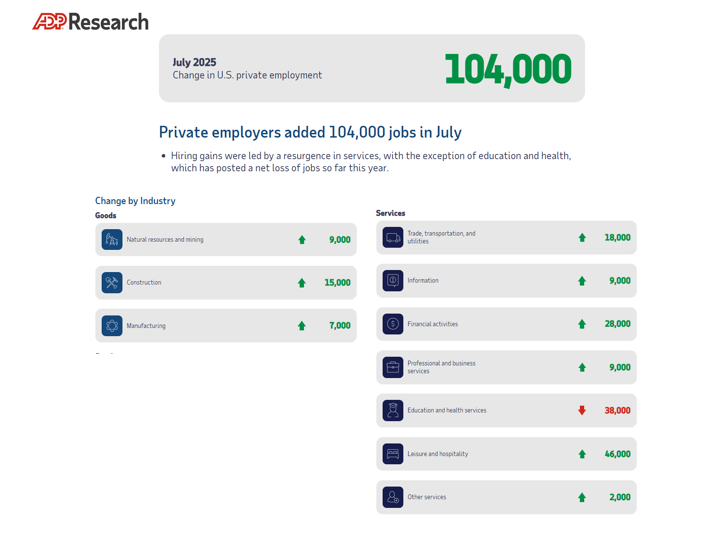Click the red down arrow for Education and health

tap(582, 410)
